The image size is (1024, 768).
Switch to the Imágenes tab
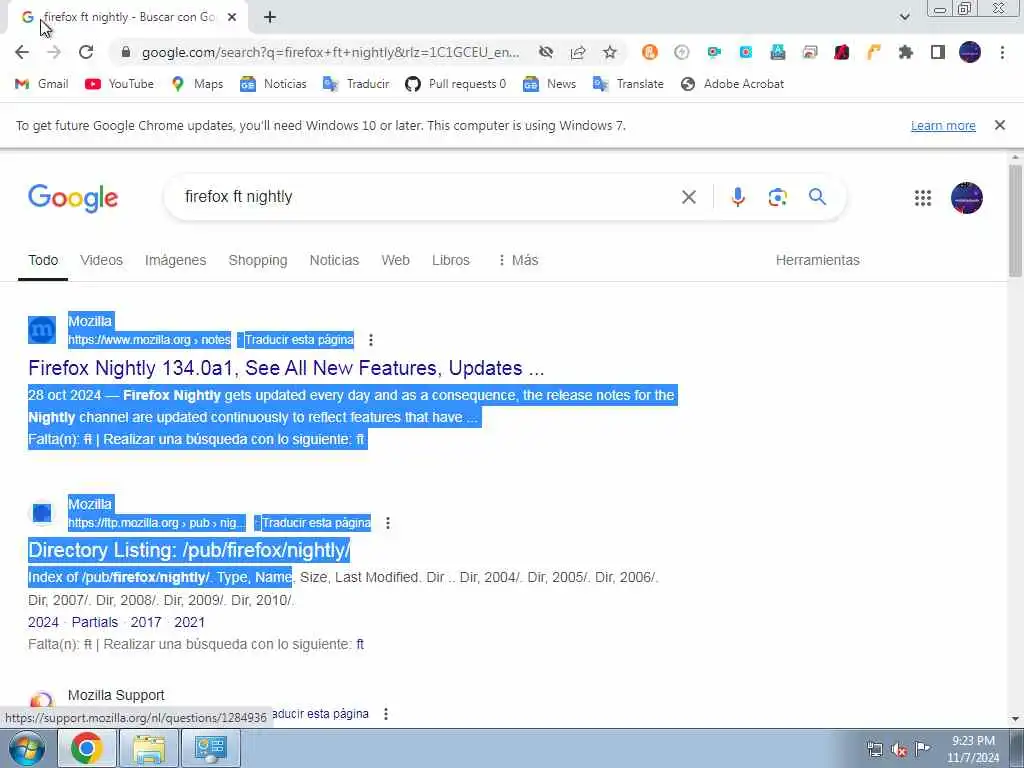[x=175, y=260]
